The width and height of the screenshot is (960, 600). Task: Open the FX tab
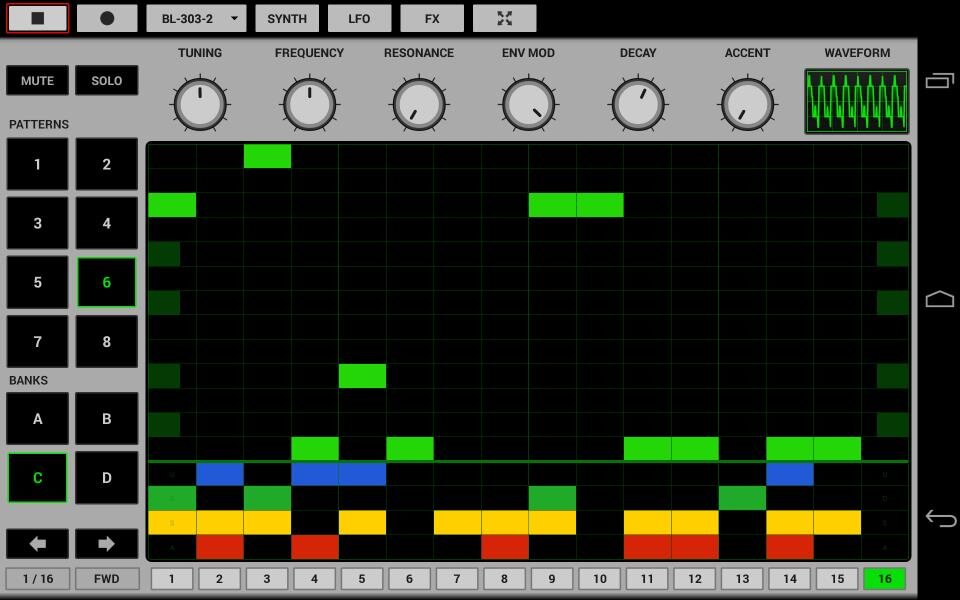[x=432, y=18]
